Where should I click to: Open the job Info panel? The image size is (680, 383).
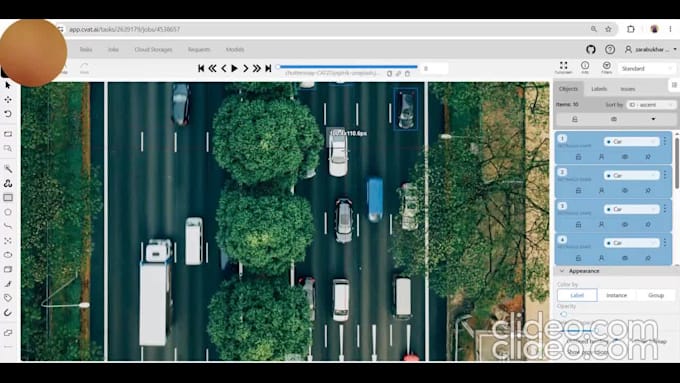[x=585, y=67]
